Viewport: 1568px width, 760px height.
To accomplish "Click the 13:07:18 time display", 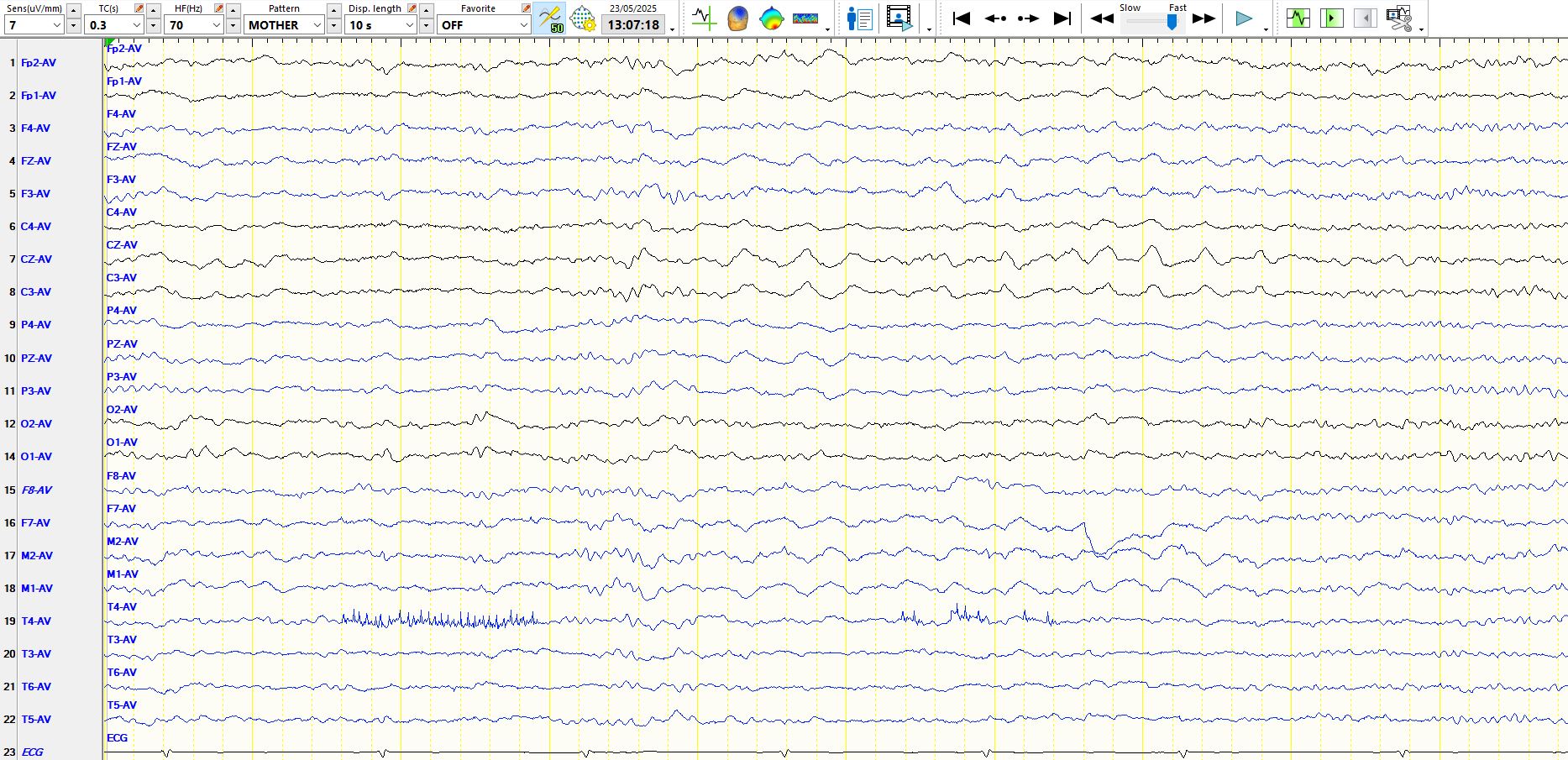I will click(633, 25).
